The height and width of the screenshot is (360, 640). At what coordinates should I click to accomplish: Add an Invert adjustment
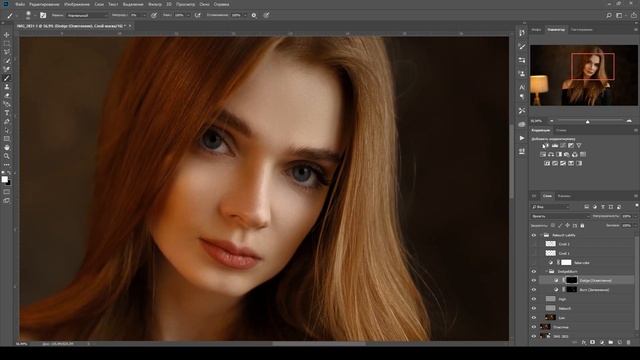coord(547,163)
